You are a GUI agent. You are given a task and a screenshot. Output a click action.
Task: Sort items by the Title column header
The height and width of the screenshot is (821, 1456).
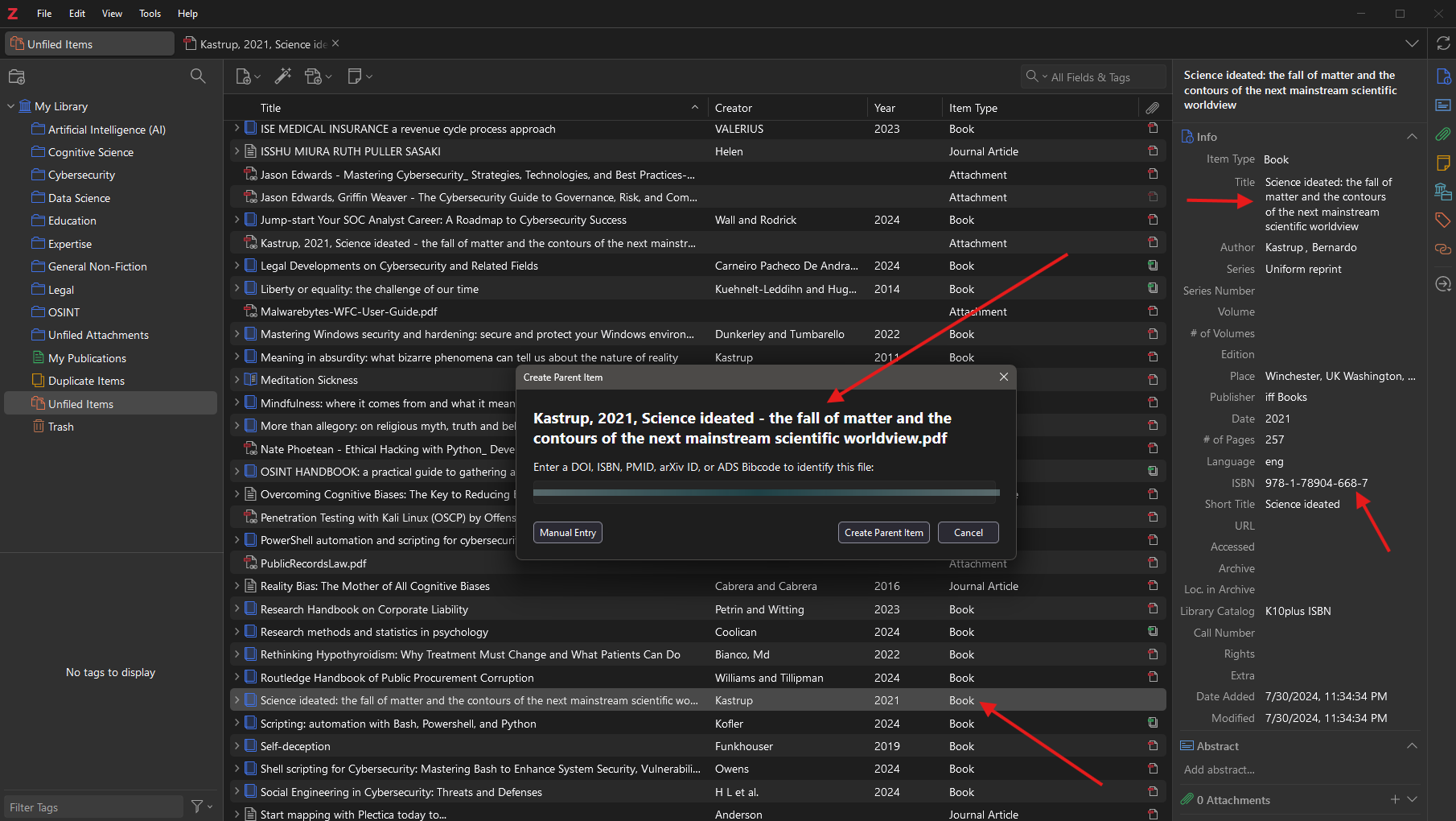479,108
